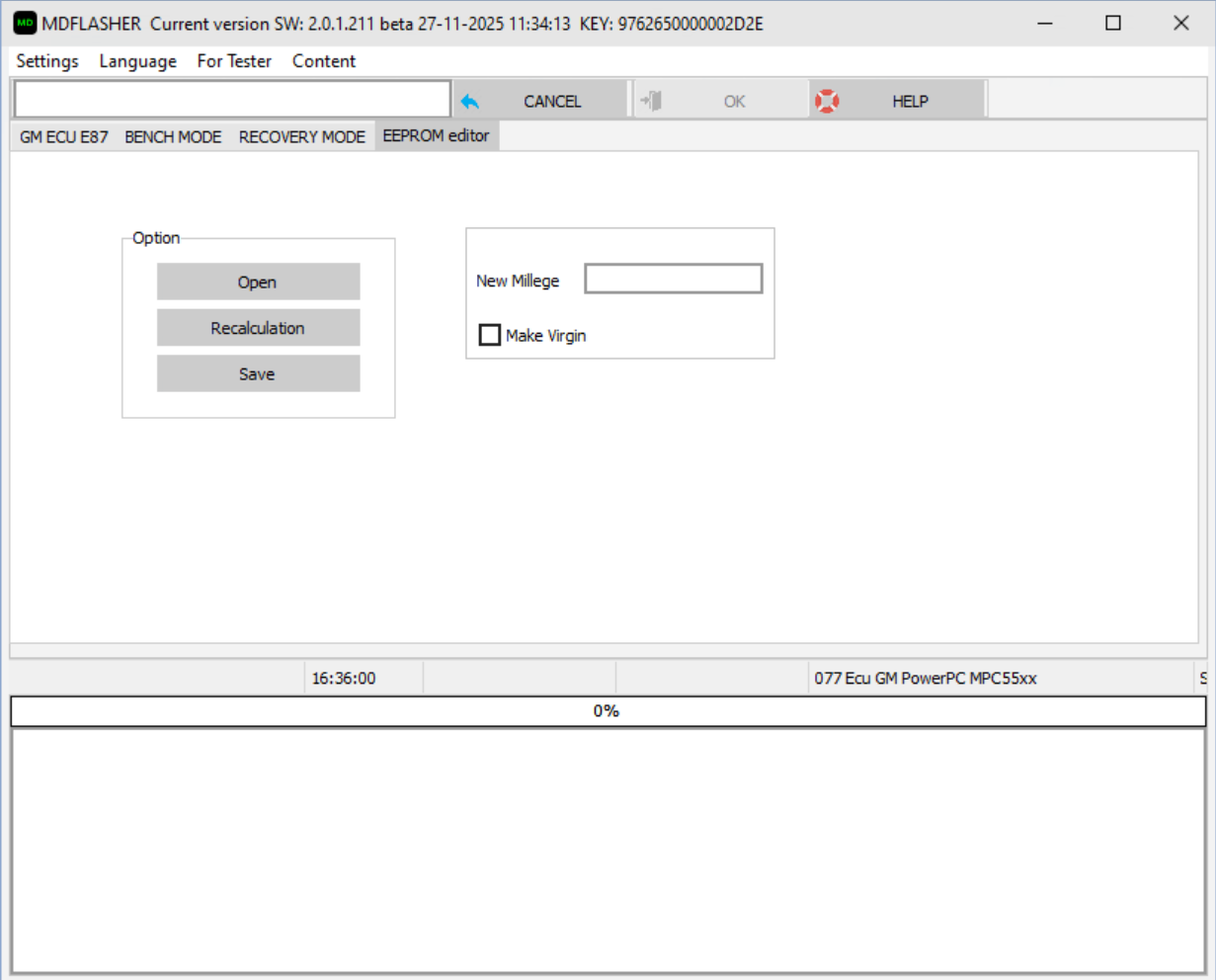Open the For Tester menu
This screenshot has width=1216, height=980.
[234, 61]
